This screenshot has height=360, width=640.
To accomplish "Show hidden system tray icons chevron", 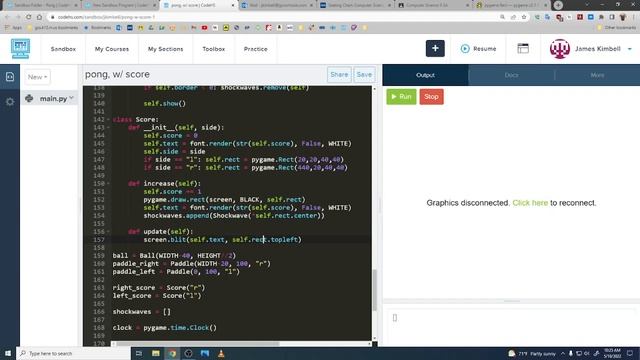I will pyautogui.click(x=563, y=353).
